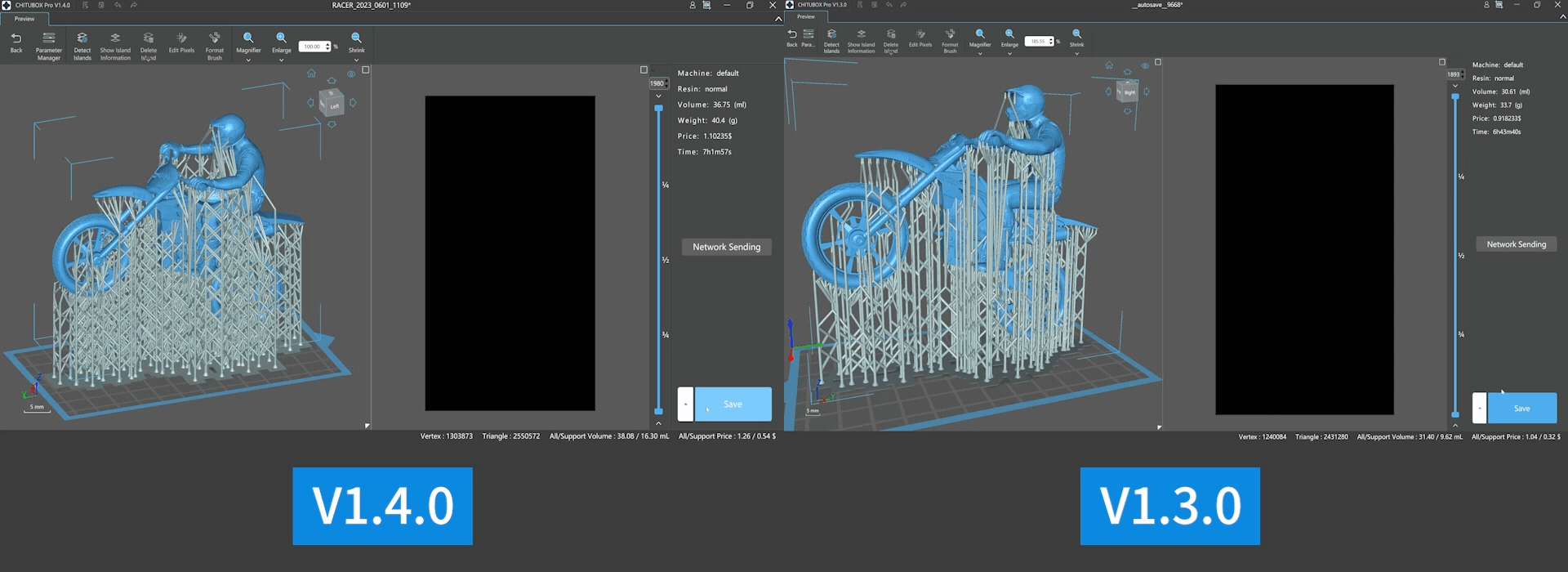Toggle the slice view maximize square in V1.3.0
Viewport: 1568px width, 572px height.
[x=1442, y=62]
